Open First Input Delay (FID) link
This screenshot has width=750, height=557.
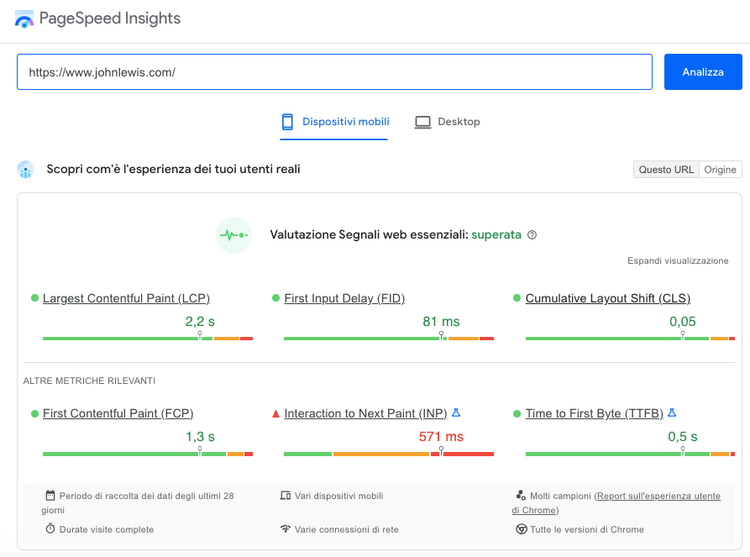[x=344, y=298]
